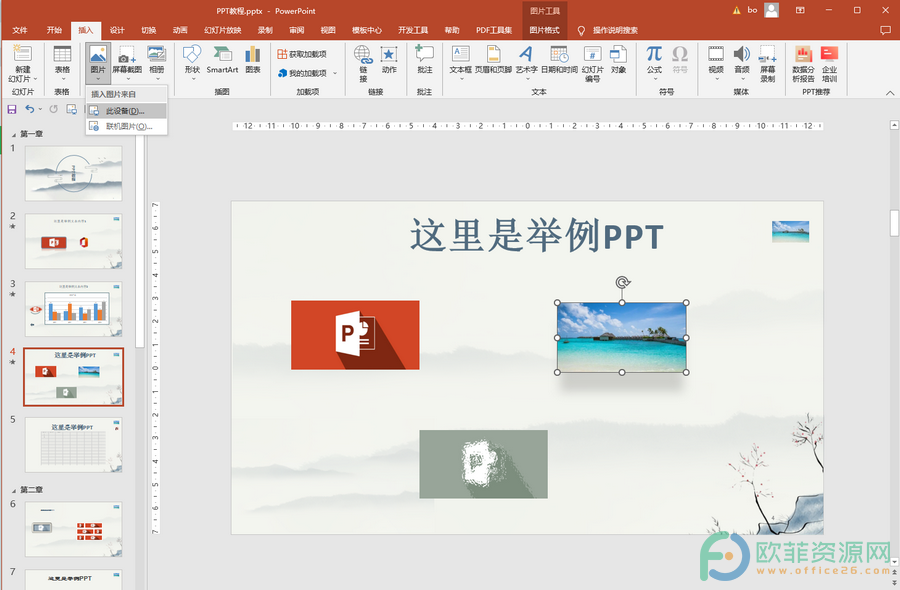Click the yellow warning triangle icon
This screenshot has width=900, height=590.
click(736, 10)
